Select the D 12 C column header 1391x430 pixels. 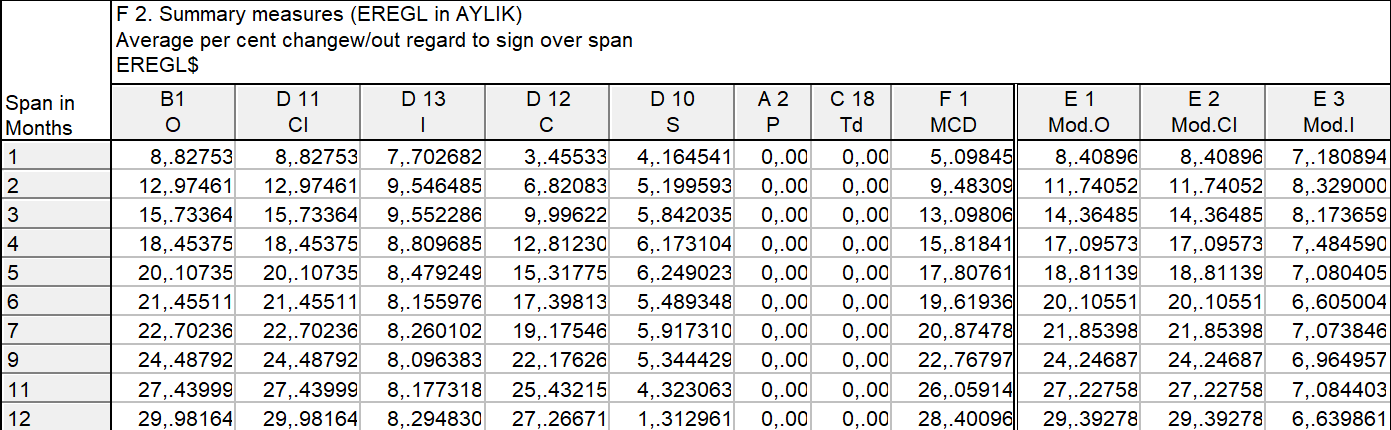(547, 112)
